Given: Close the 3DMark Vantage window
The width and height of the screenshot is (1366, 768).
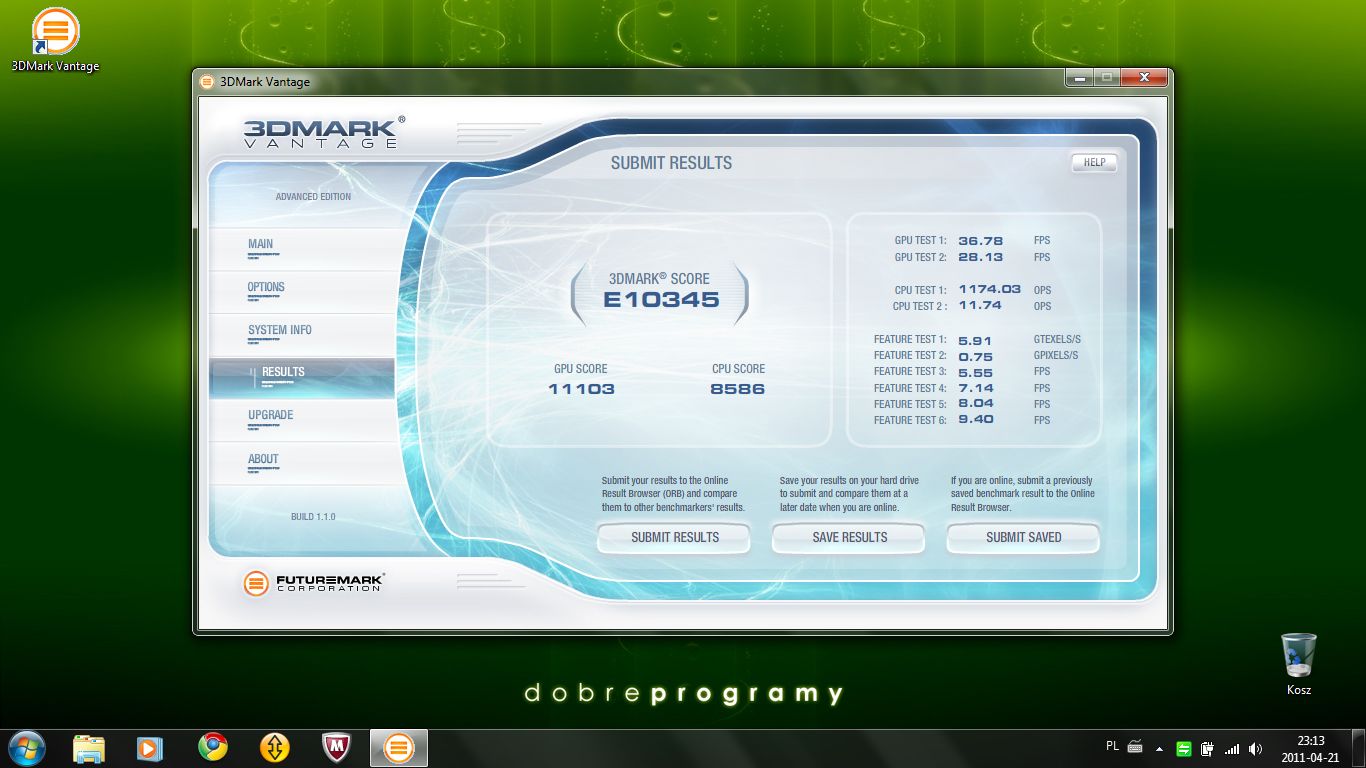Looking at the screenshot, I should coord(1143,77).
